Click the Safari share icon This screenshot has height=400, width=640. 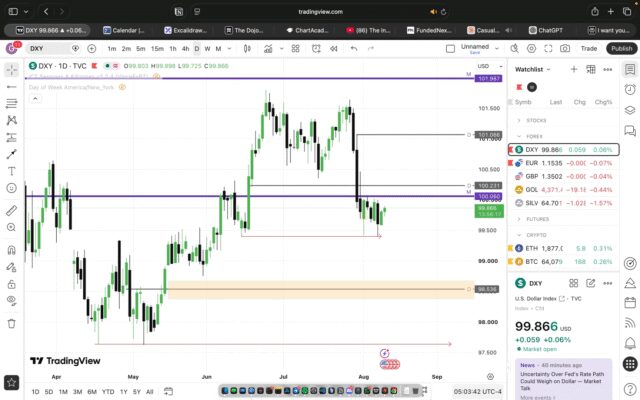click(x=595, y=11)
